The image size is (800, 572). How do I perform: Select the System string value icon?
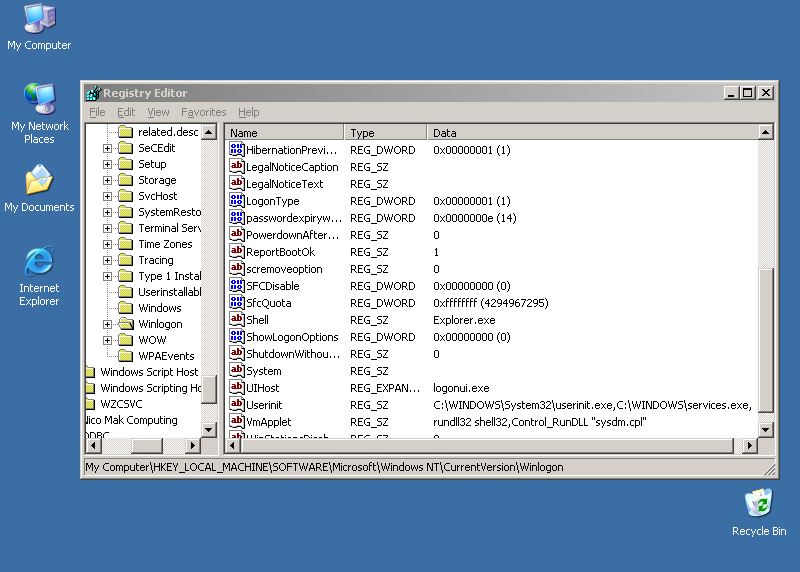[236, 370]
